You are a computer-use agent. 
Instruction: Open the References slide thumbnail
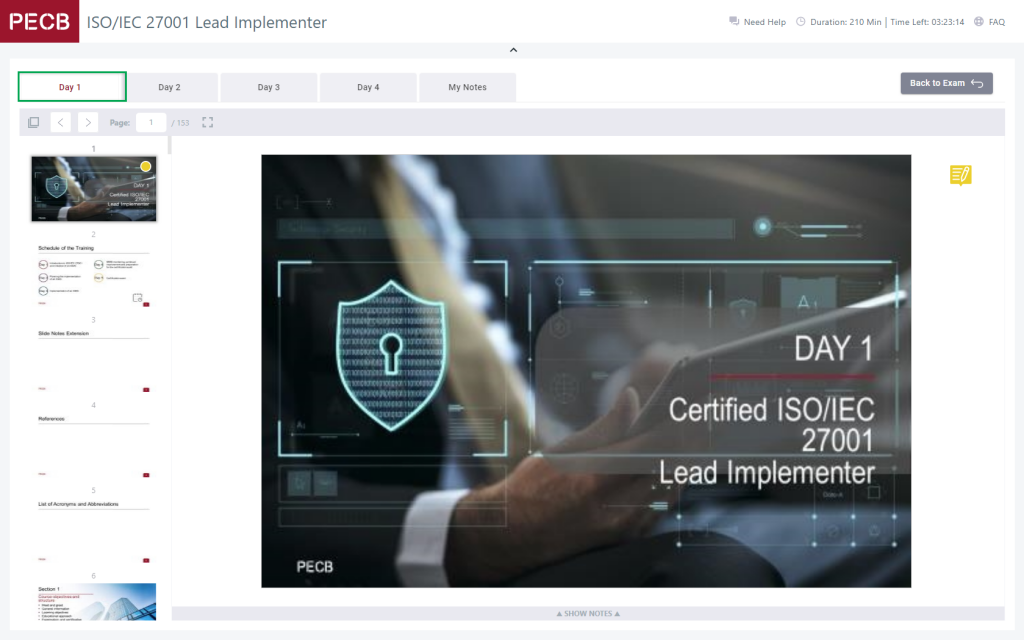point(93,446)
